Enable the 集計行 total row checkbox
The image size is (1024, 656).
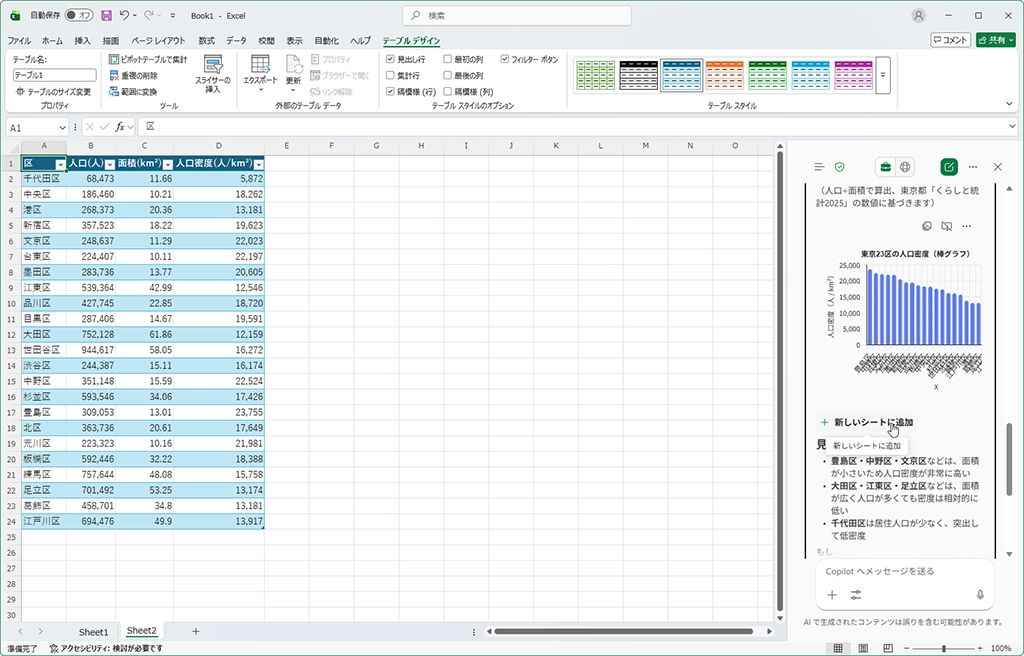[391, 75]
